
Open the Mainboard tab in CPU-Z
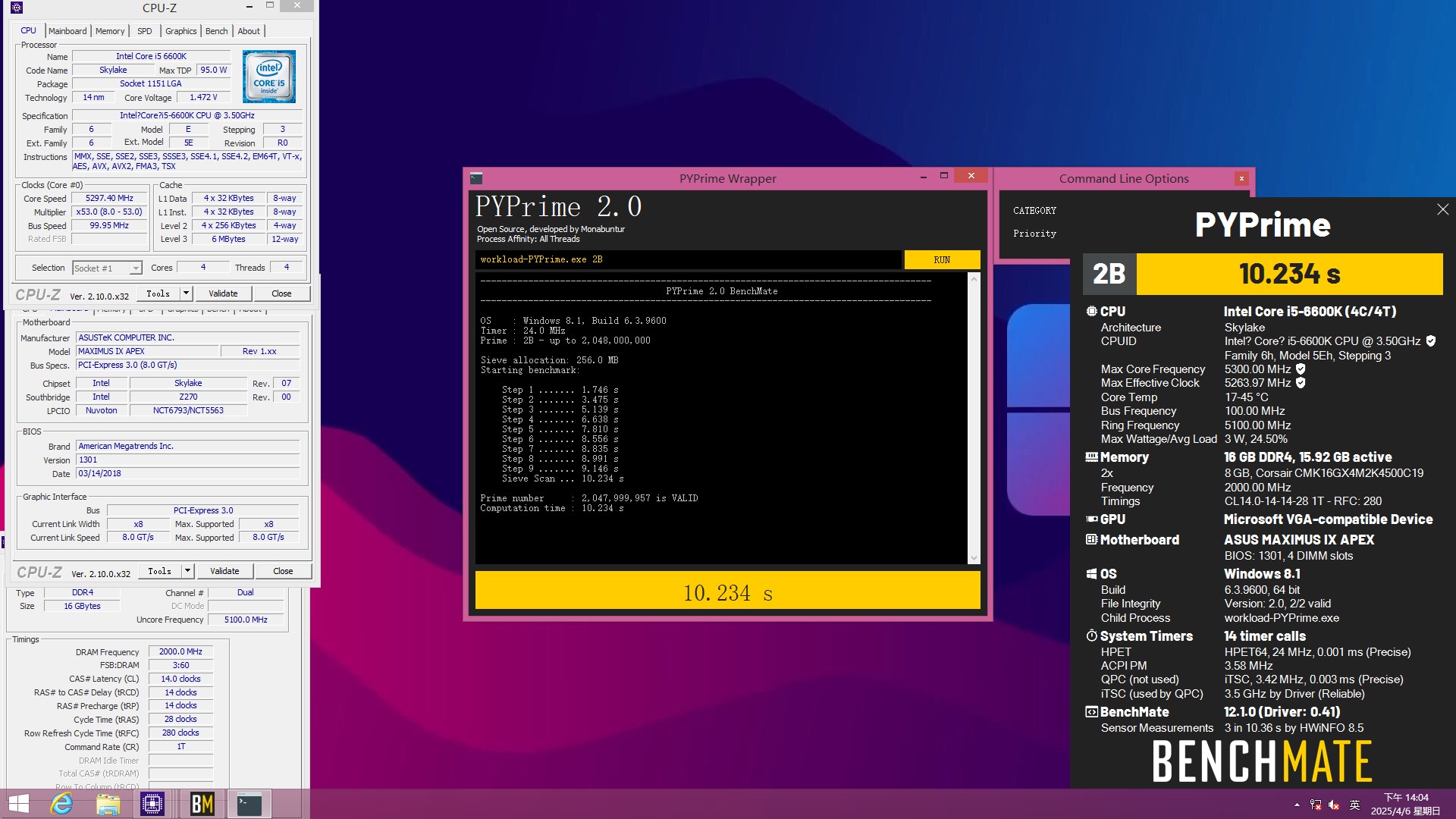(x=67, y=31)
